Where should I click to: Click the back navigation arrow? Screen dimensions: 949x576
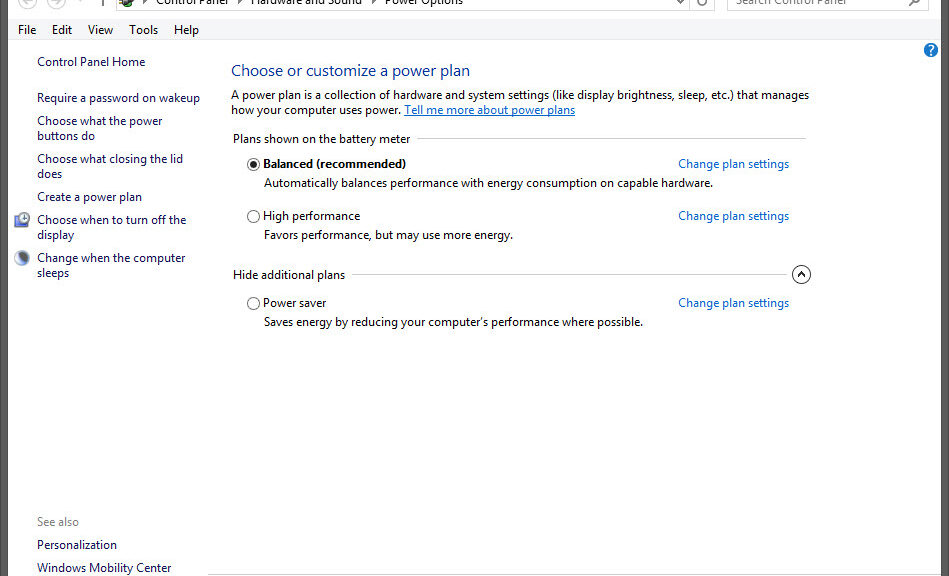point(27,3)
